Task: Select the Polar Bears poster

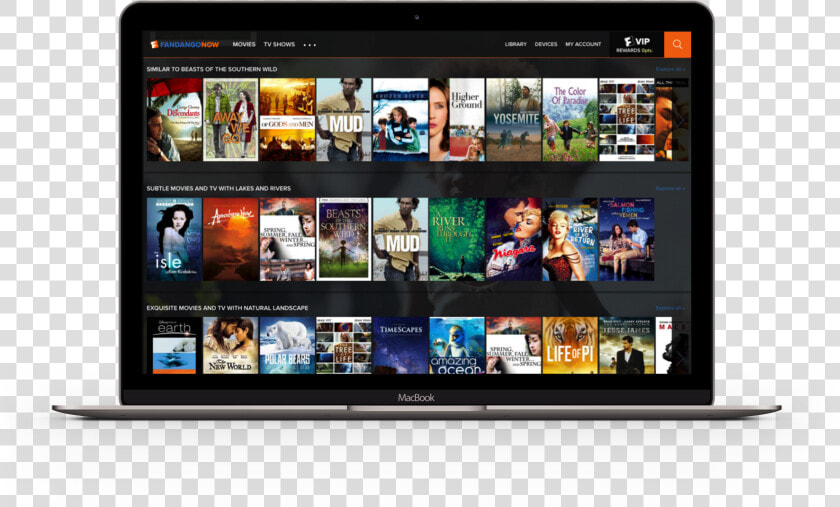Action: pyautogui.click(x=287, y=345)
